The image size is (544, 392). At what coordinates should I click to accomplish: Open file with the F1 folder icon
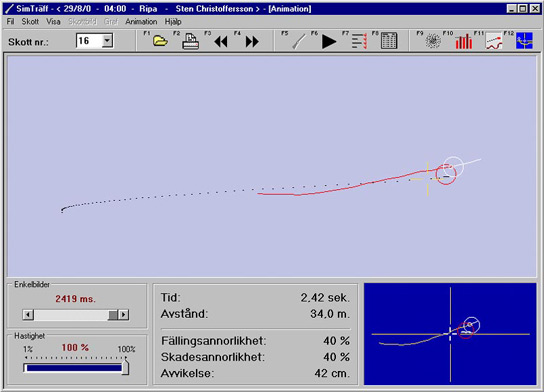[x=160, y=41]
